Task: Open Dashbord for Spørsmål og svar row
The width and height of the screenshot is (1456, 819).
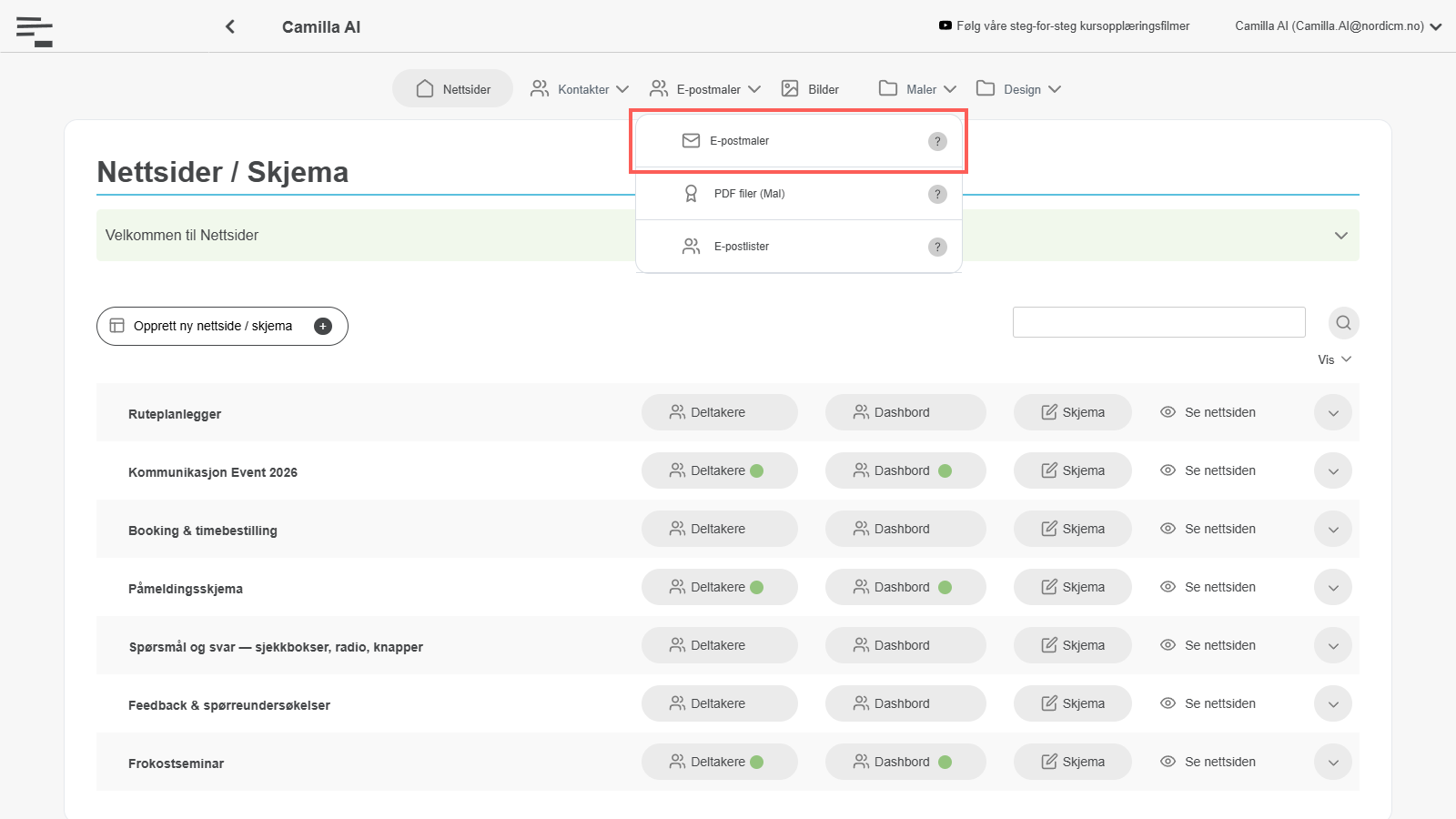Action: (905, 645)
